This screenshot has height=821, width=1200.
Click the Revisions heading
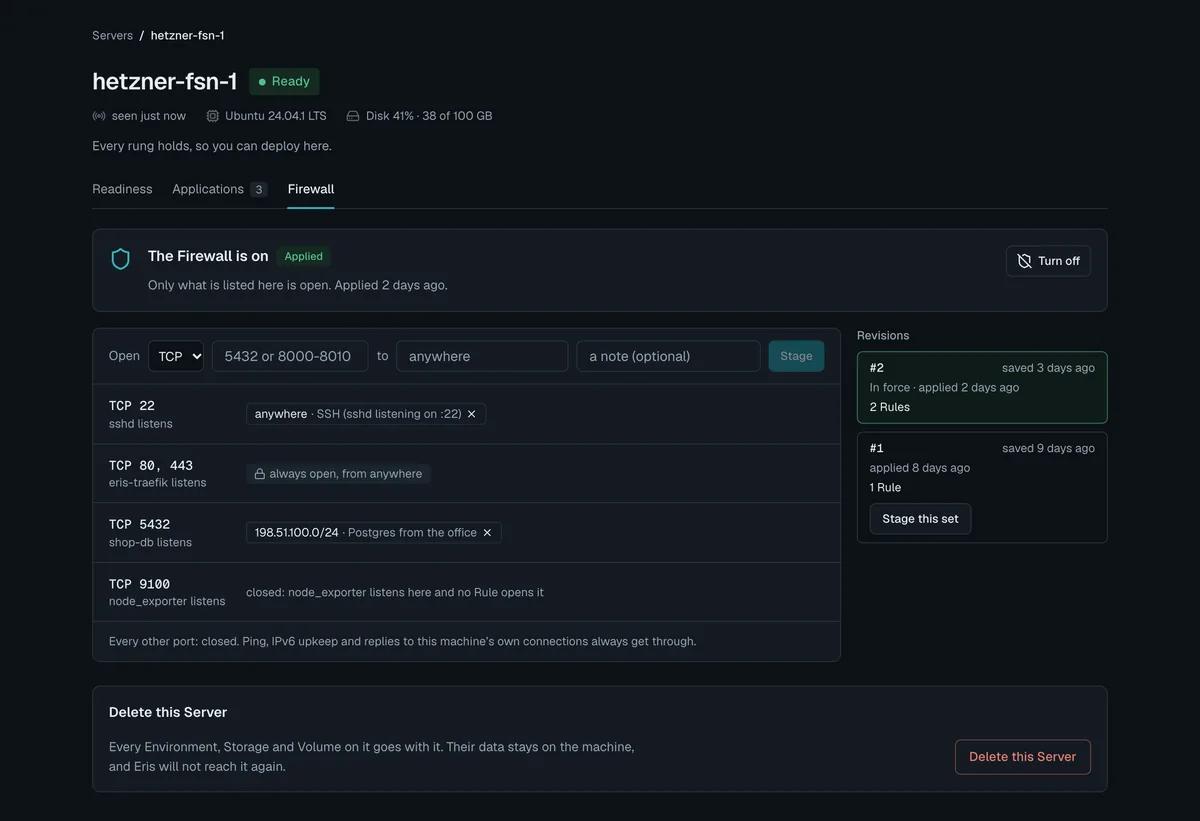(x=883, y=336)
